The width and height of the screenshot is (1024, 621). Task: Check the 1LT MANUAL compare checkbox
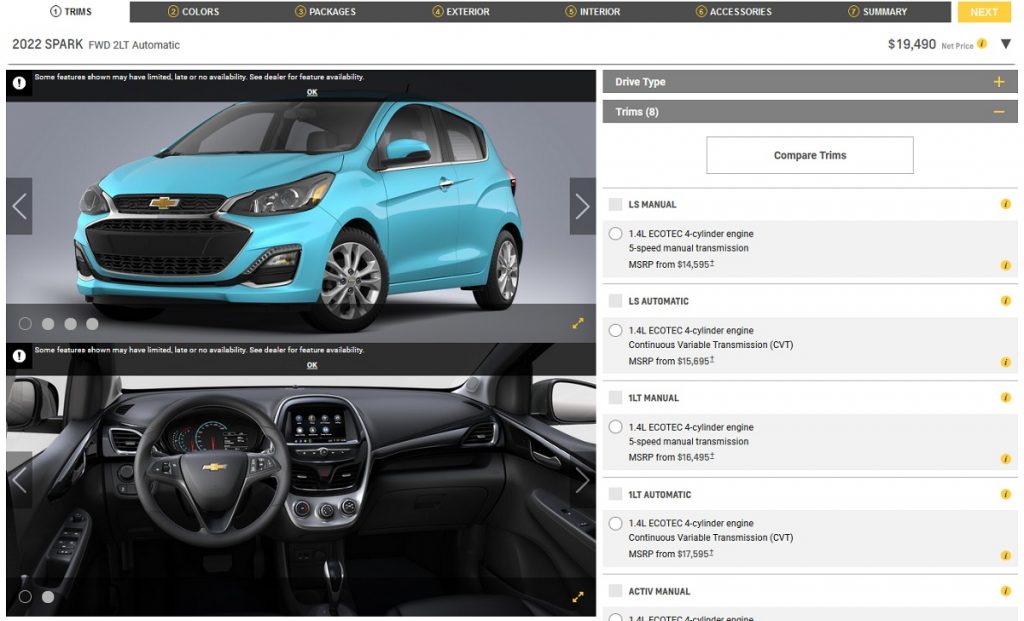coord(615,398)
